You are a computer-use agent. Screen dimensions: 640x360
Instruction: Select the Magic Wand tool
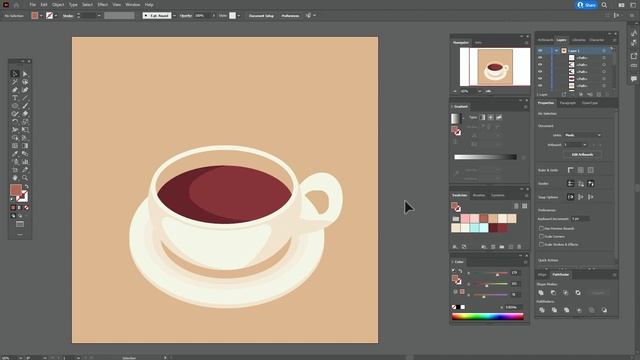coord(15,82)
